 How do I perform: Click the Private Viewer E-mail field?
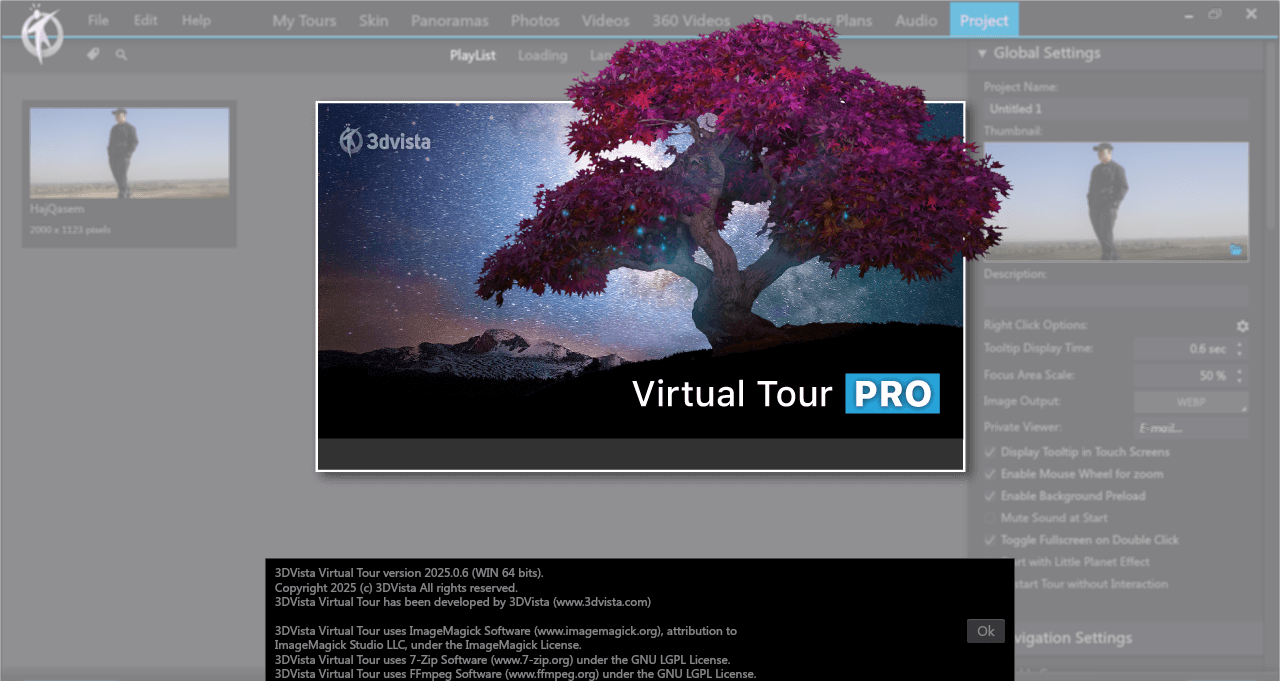click(1191, 428)
